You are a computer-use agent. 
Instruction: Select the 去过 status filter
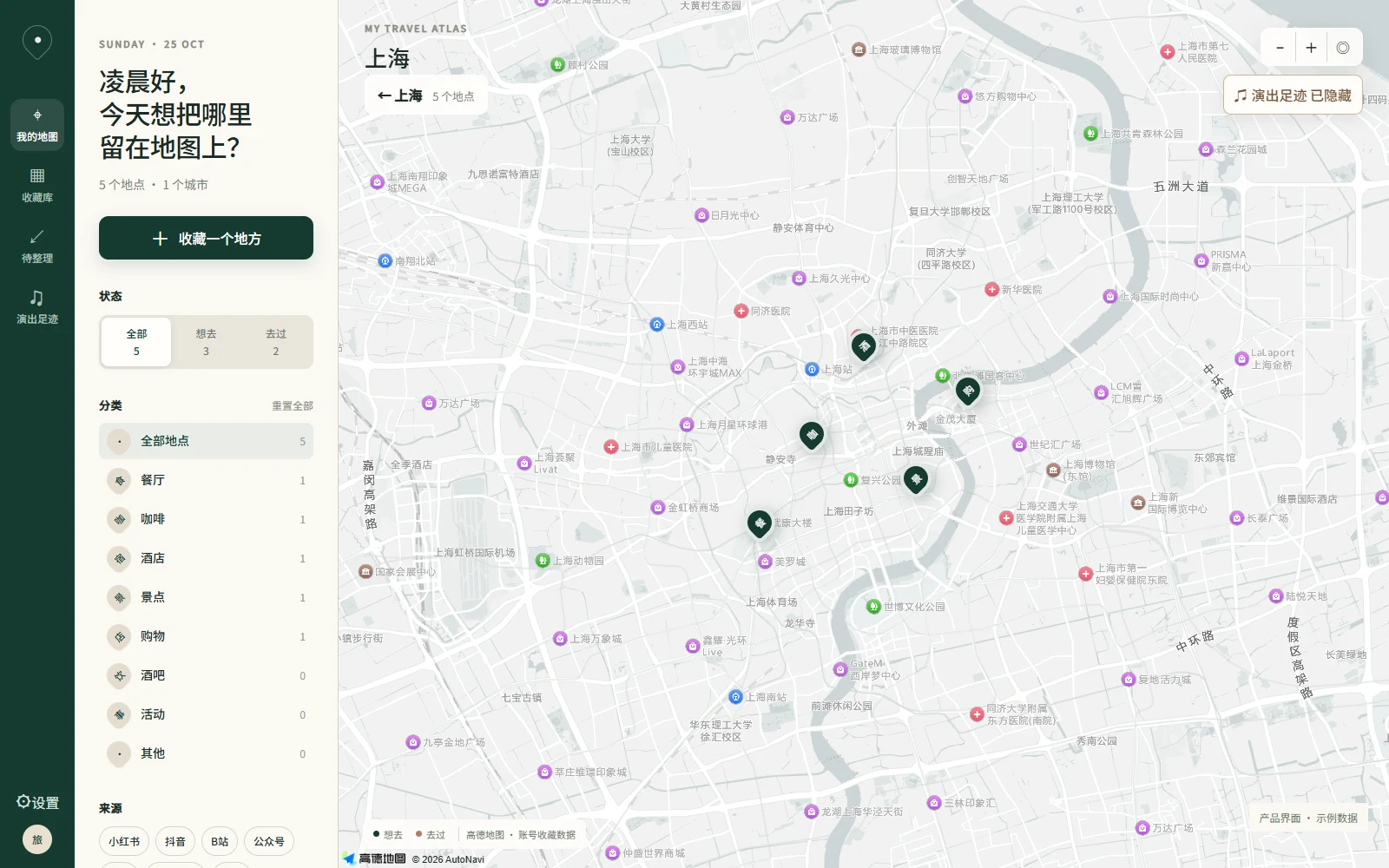click(x=276, y=342)
